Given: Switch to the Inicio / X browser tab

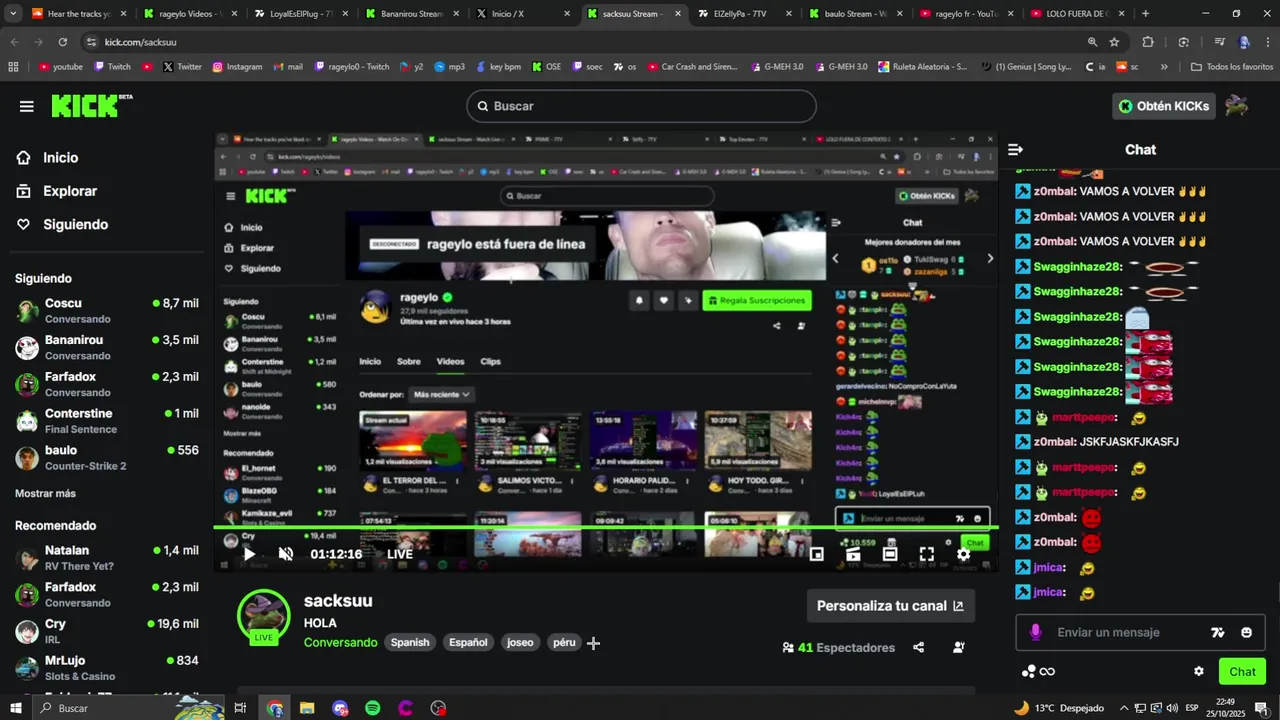Looking at the screenshot, I should click(521, 14).
